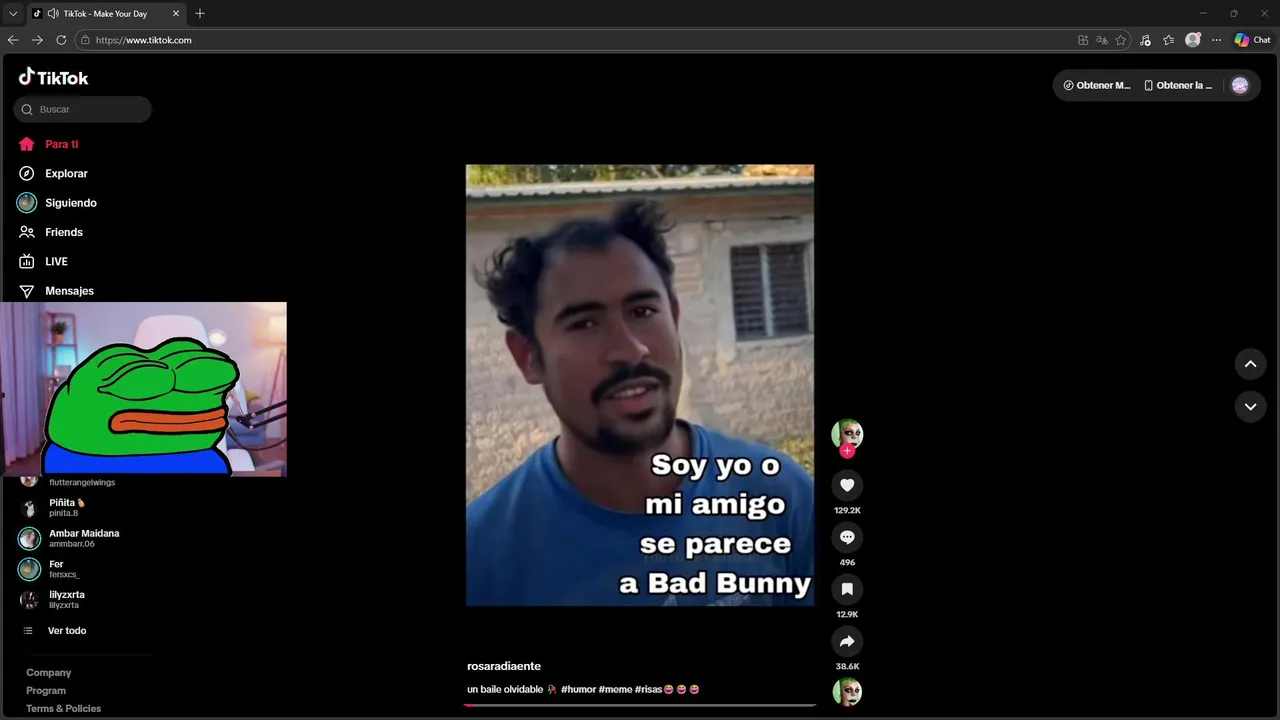Click the Explorar compass icon
The height and width of the screenshot is (720, 1280).
[27, 173]
